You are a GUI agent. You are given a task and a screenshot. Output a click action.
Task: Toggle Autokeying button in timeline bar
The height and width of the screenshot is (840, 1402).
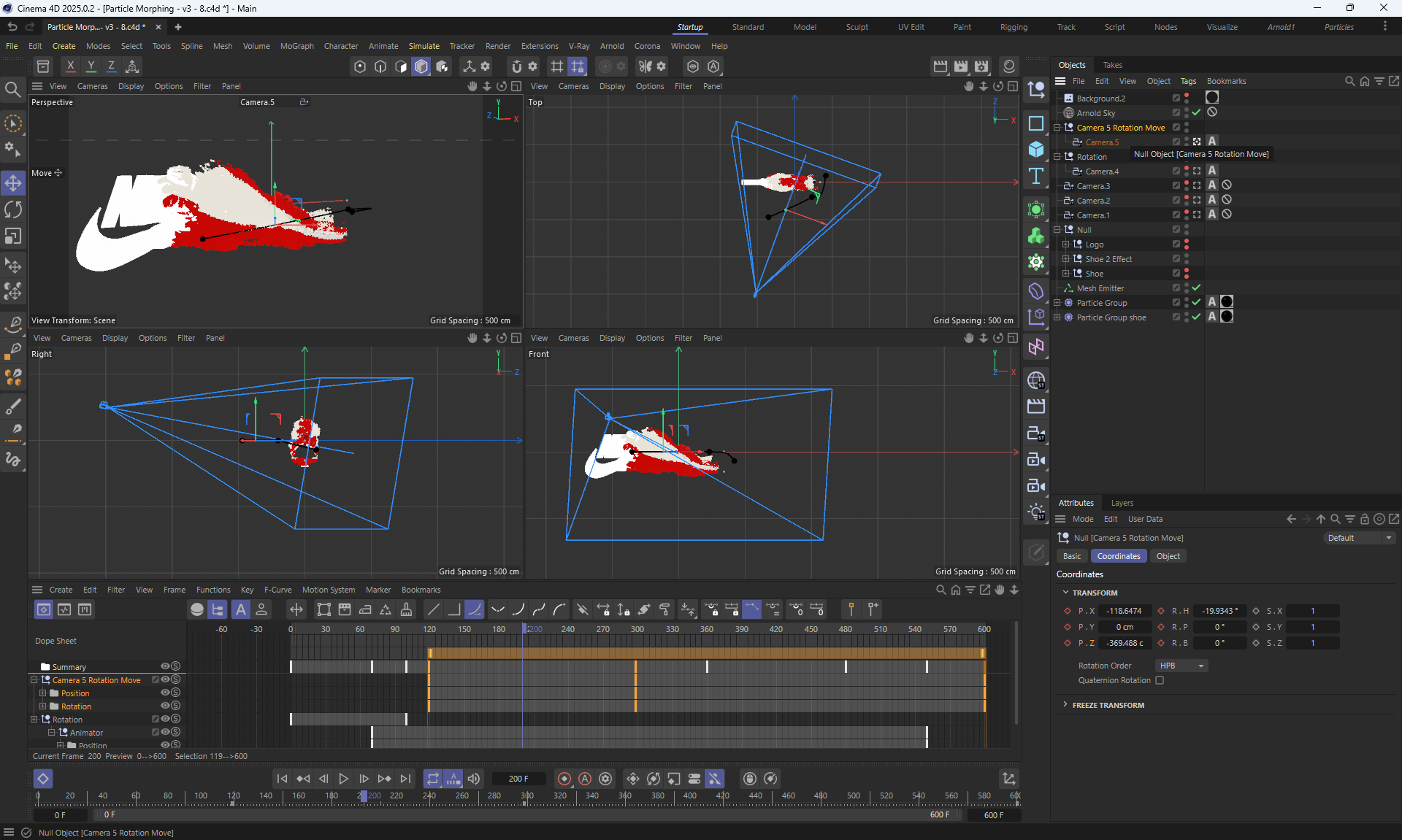point(585,779)
